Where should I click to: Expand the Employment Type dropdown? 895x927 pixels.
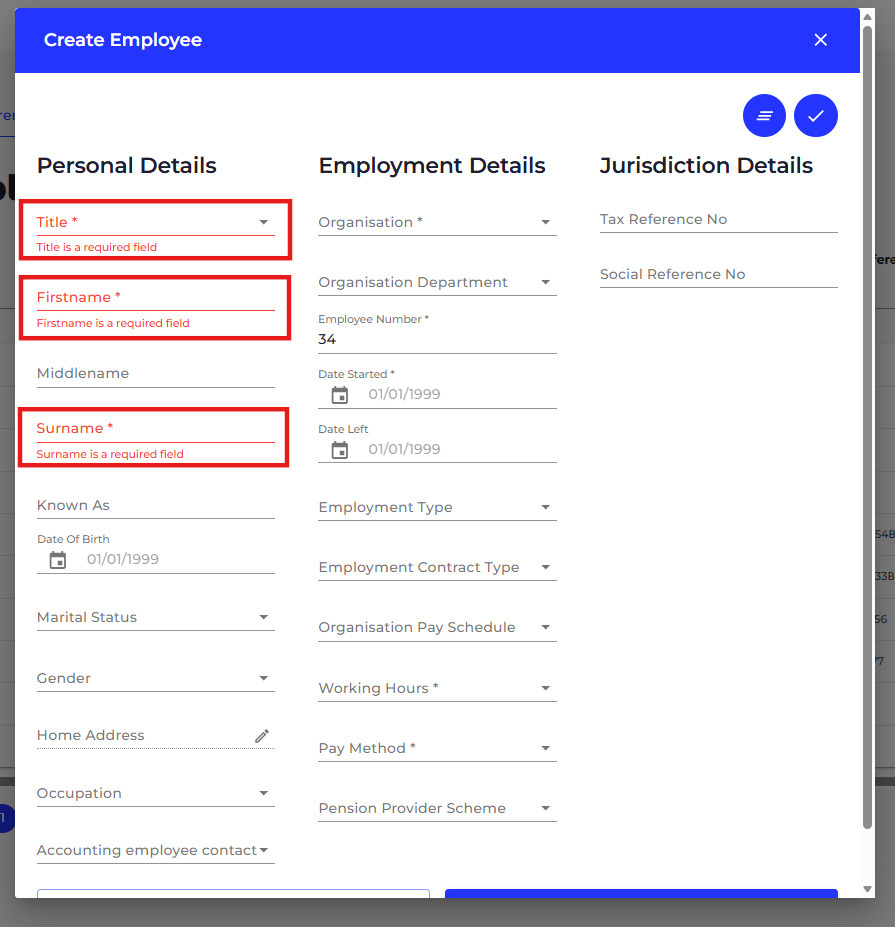tap(437, 507)
